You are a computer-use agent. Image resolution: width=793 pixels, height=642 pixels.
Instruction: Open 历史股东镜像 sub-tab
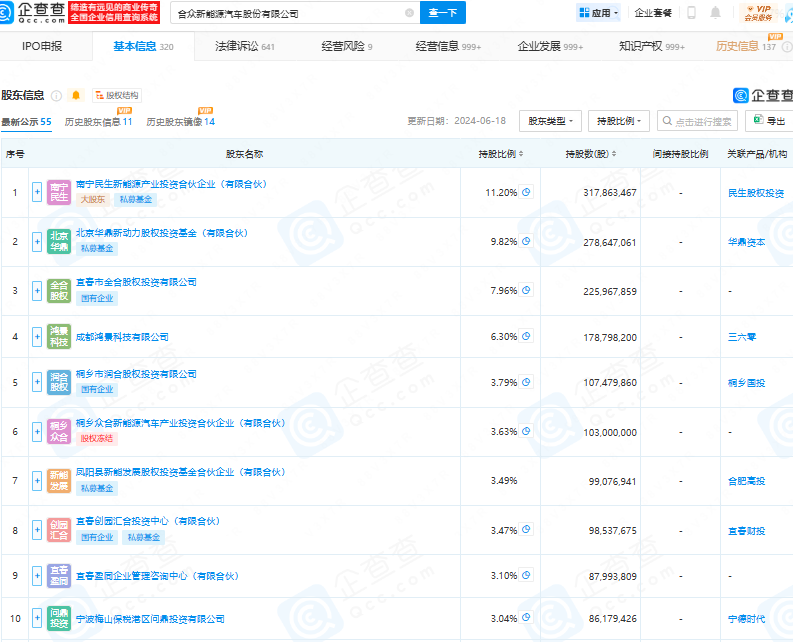click(181, 122)
